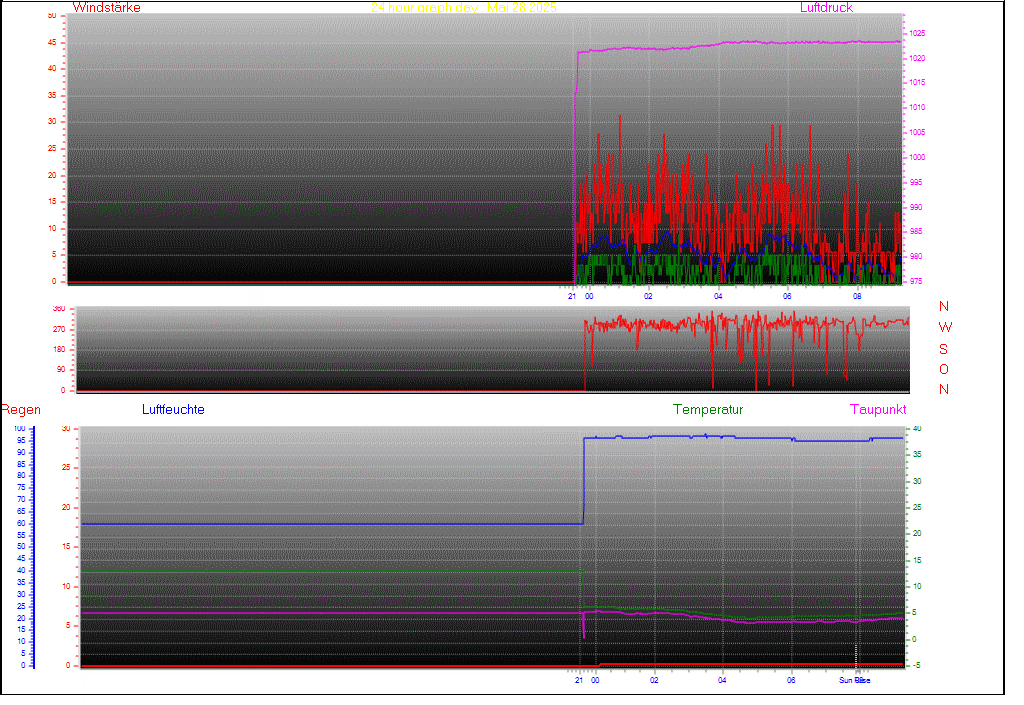Click the 270 value on the wind direction axis
This screenshot has width=1024, height=705.
(x=57, y=329)
